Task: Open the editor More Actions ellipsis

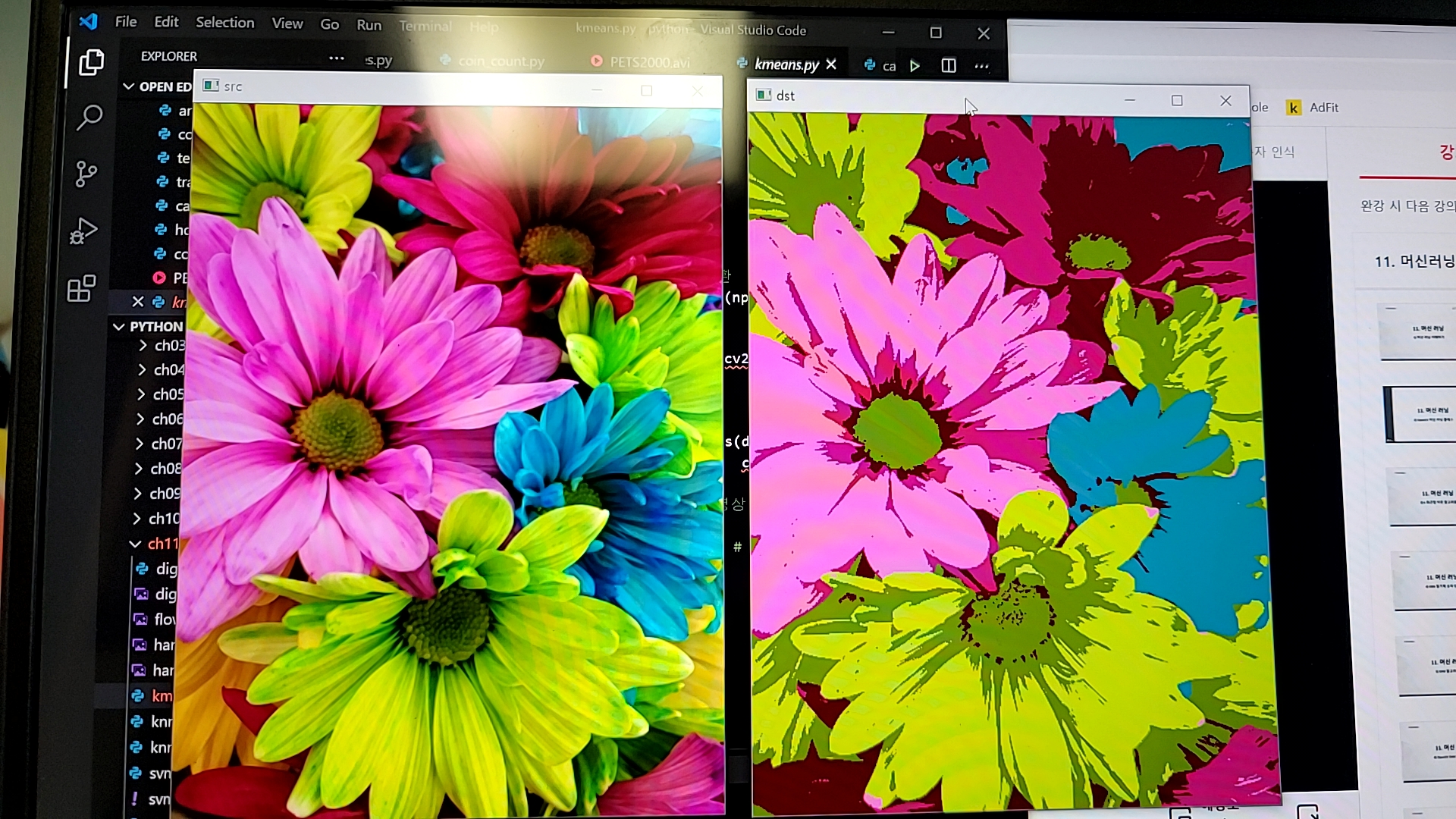Action: pyautogui.click(x=982, y=66)
